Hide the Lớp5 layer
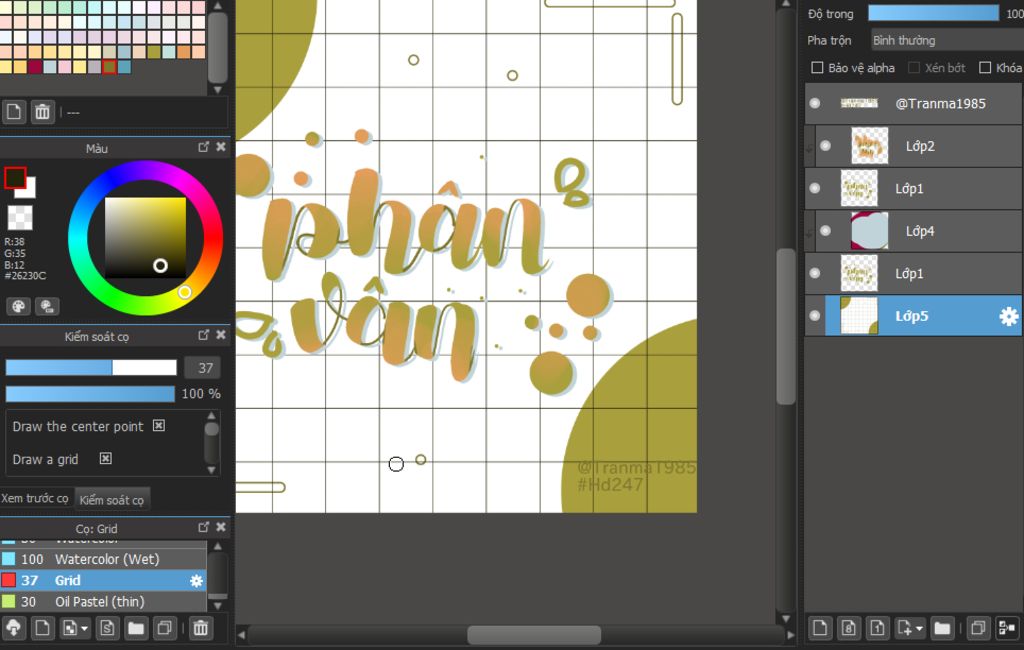 coord(814,316)
